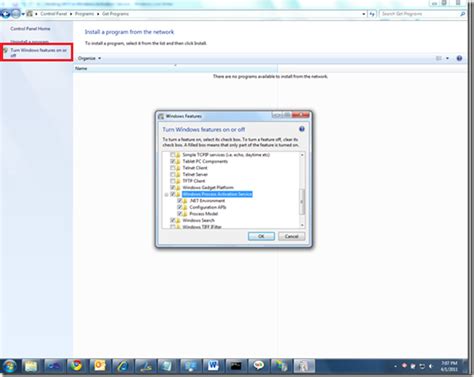Screen dimensions: 474x377
Task: Click the help icon in Get Programs toolbar
Action: (x=459, y=58)
